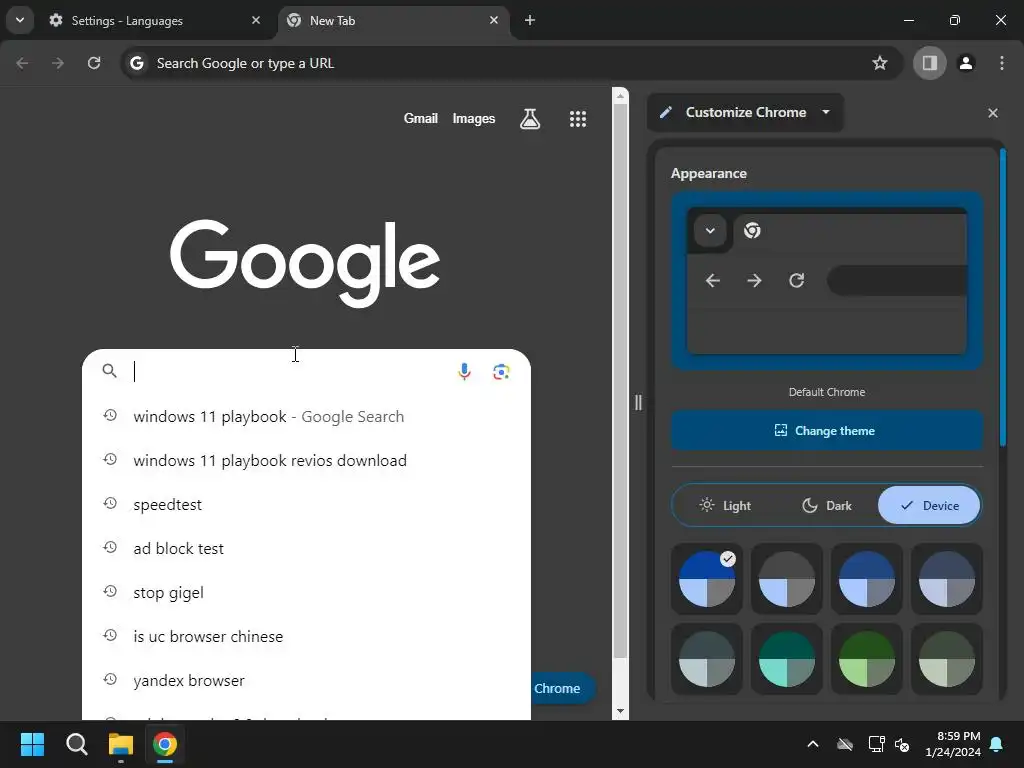Close the Settings - Languages tab
Screen dimensions: 1024x768
pyautogui.click(x=256, y=20)
